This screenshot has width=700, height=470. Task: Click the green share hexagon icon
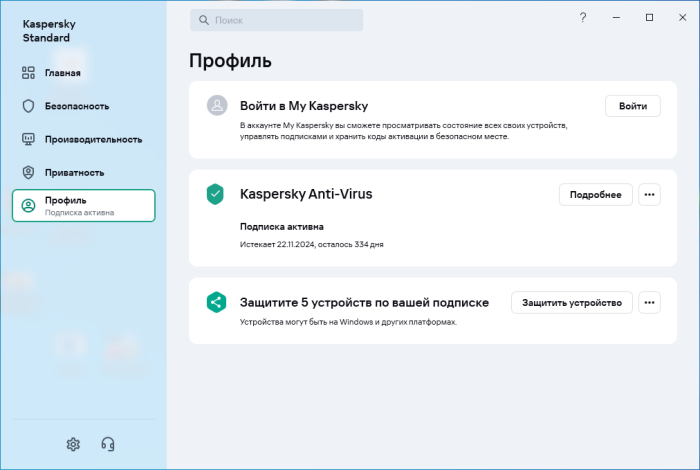(216, 302)
